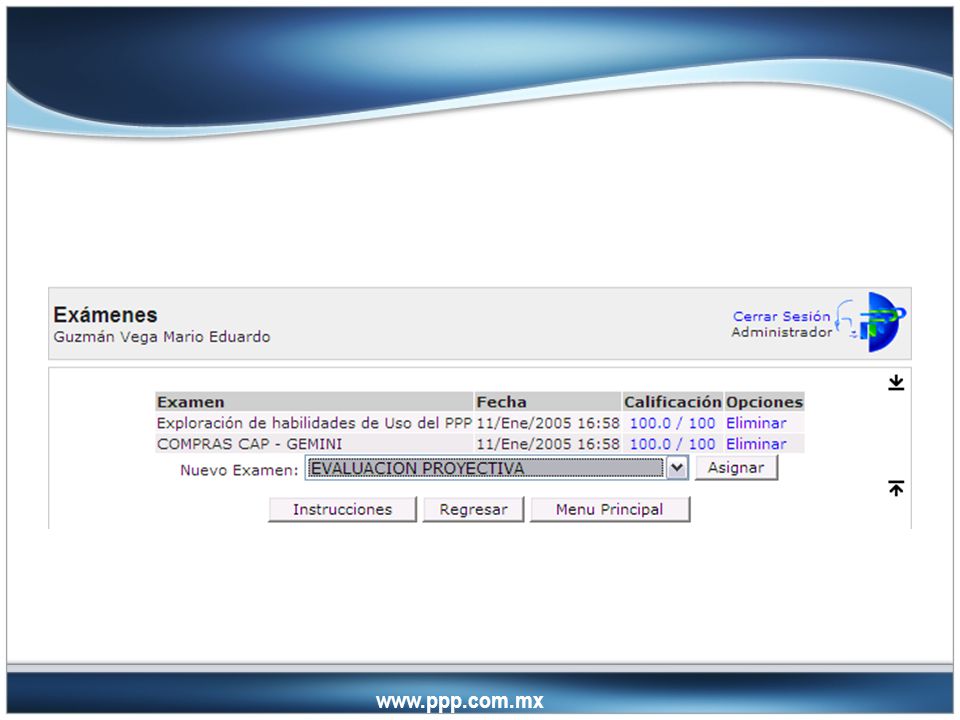This screenshot has height=720, width=960.
Task: Click the date in the COMPRAS CAP row
Action: click(x=548, y=444)
